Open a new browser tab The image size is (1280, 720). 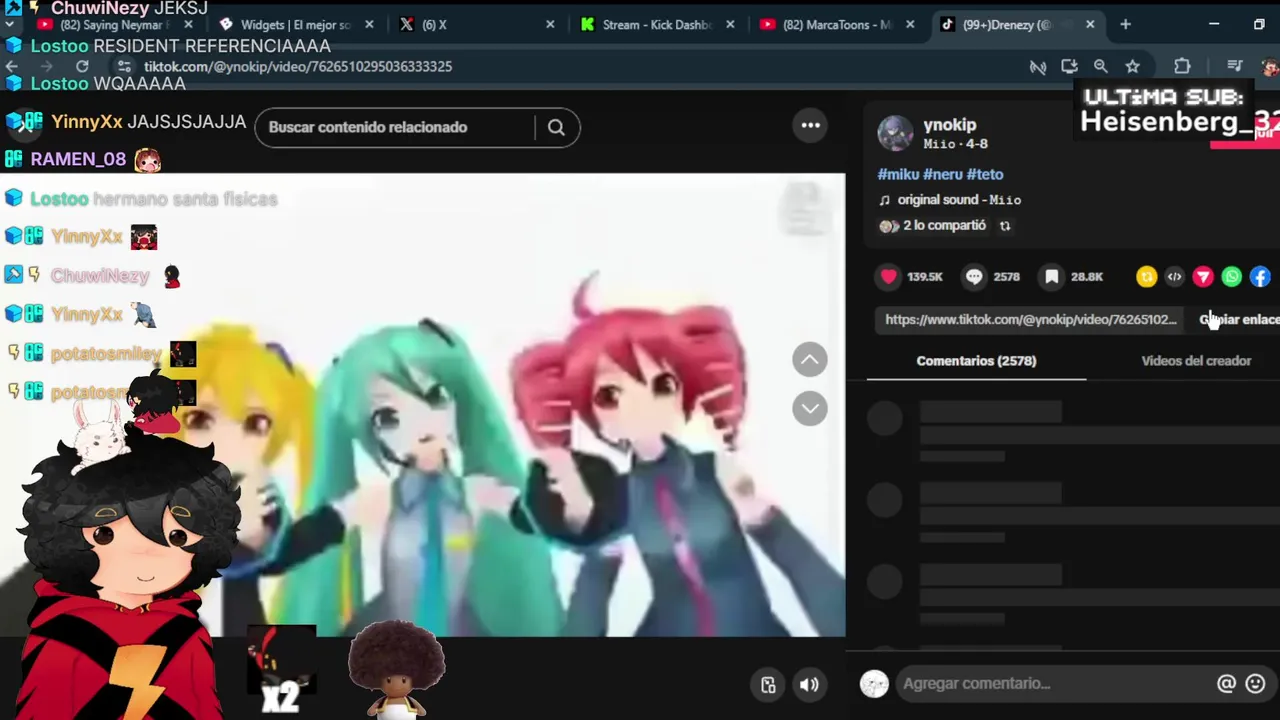[x=1125, y=24]
